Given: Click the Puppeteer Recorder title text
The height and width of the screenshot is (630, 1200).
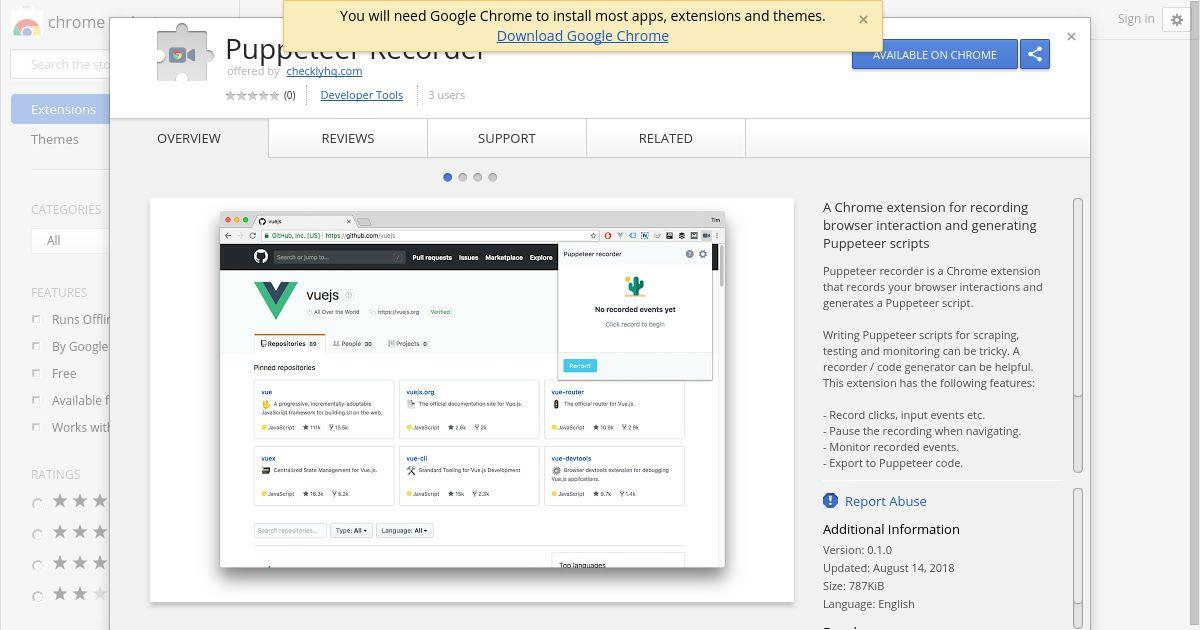Looking at the screenshot, I should [355, 48].
